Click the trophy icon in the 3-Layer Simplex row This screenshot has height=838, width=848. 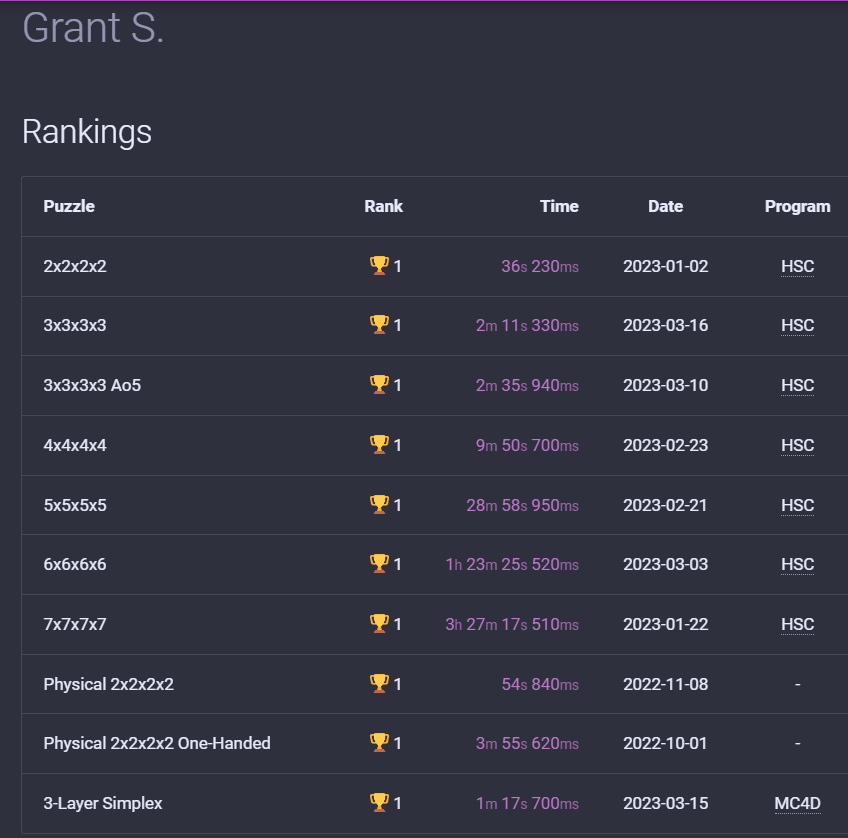pos(379,802)
